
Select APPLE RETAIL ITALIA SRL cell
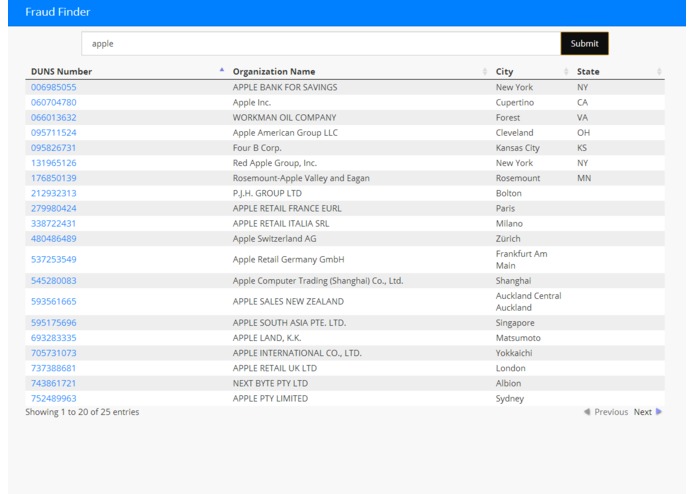coord(281,223)
